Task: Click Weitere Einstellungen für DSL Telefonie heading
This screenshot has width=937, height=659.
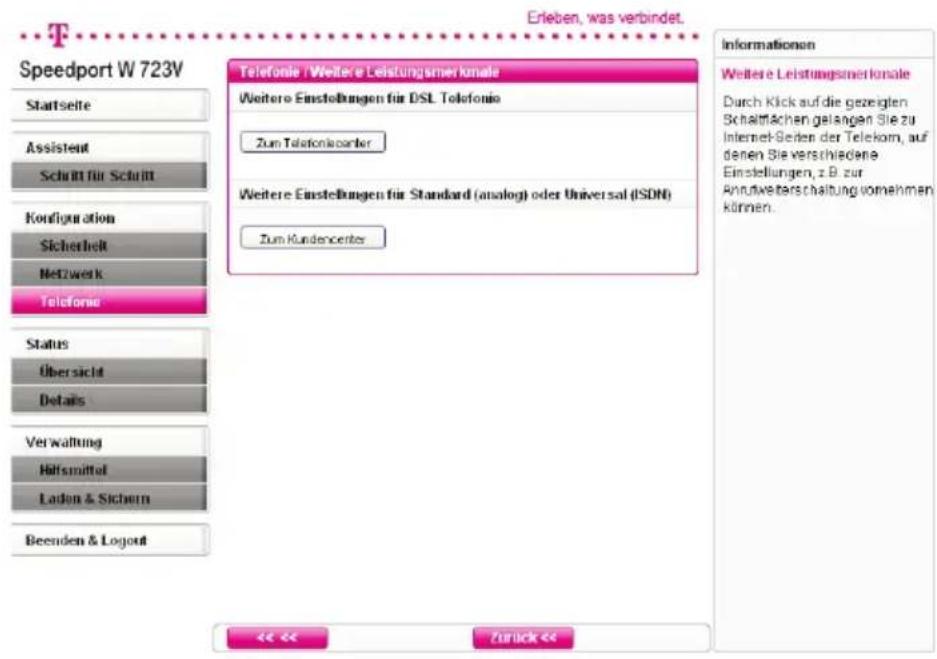Action: pos(369,98)
